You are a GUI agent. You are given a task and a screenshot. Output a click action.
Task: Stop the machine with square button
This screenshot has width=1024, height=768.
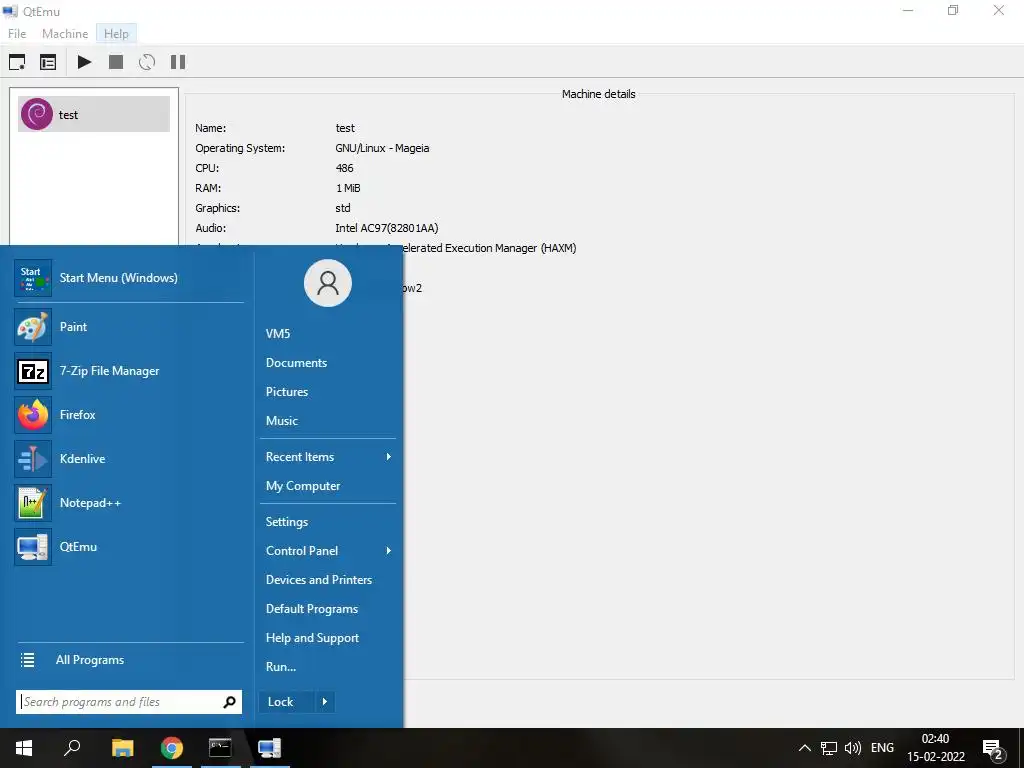[116, 62]
